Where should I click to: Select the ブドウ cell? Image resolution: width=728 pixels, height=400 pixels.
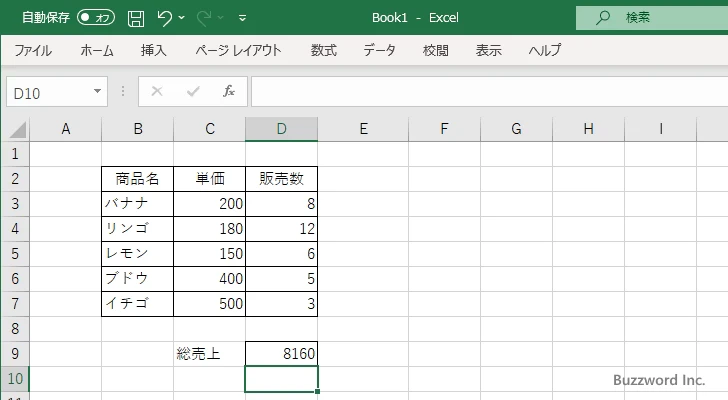click(137, 279)
